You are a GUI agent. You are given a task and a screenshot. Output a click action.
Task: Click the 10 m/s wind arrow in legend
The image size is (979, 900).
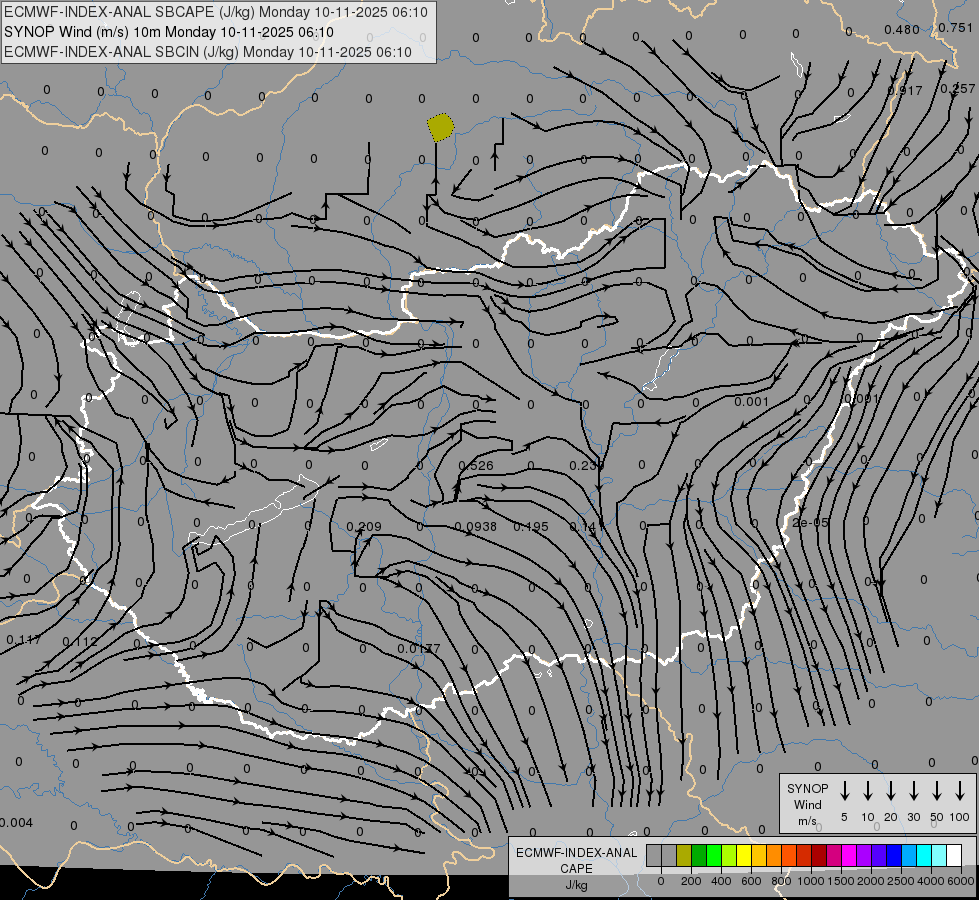point(868,791)
